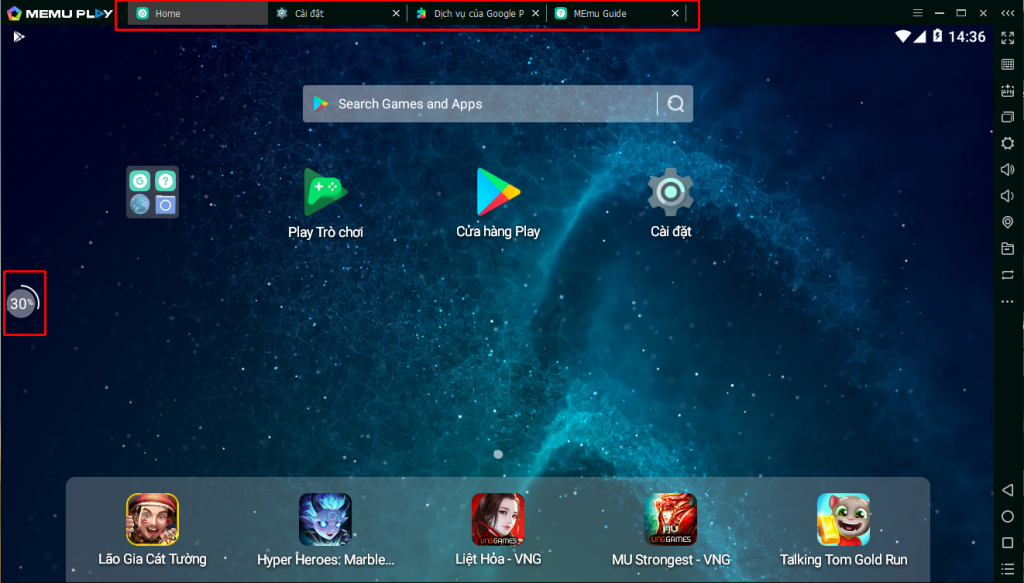This screenshot has width=1024, height=583.
Task: Click the home screen page indicator dot
Action: (498, 454)
